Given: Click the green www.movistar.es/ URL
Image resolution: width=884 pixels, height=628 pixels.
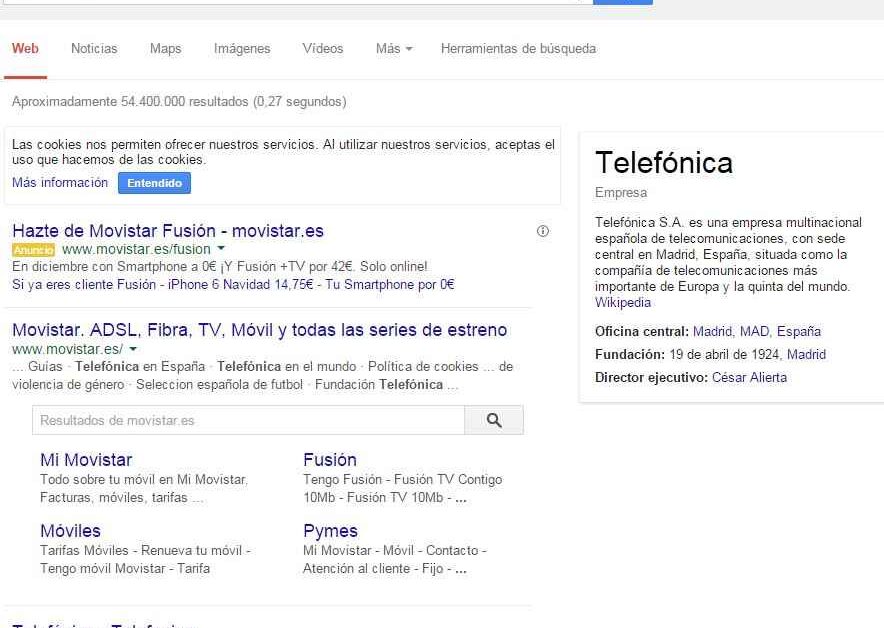Looking at the screenshot, I should pos(67,349).
